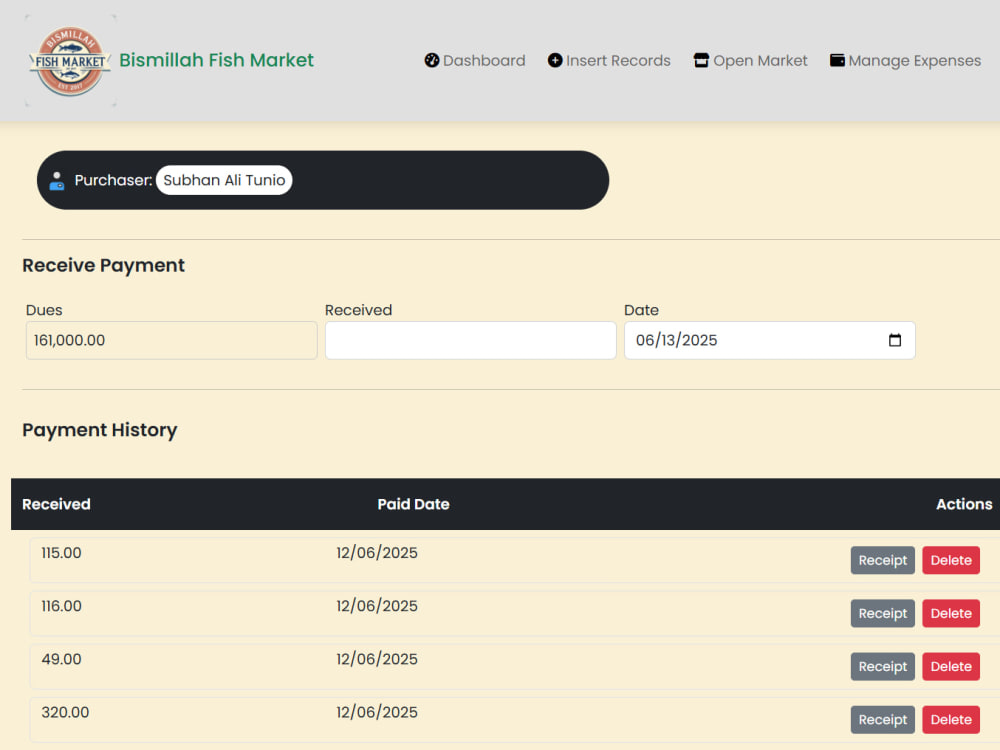Open Receipt for the 116.00 payment
Screen dimensions: 1000x750
883,613
